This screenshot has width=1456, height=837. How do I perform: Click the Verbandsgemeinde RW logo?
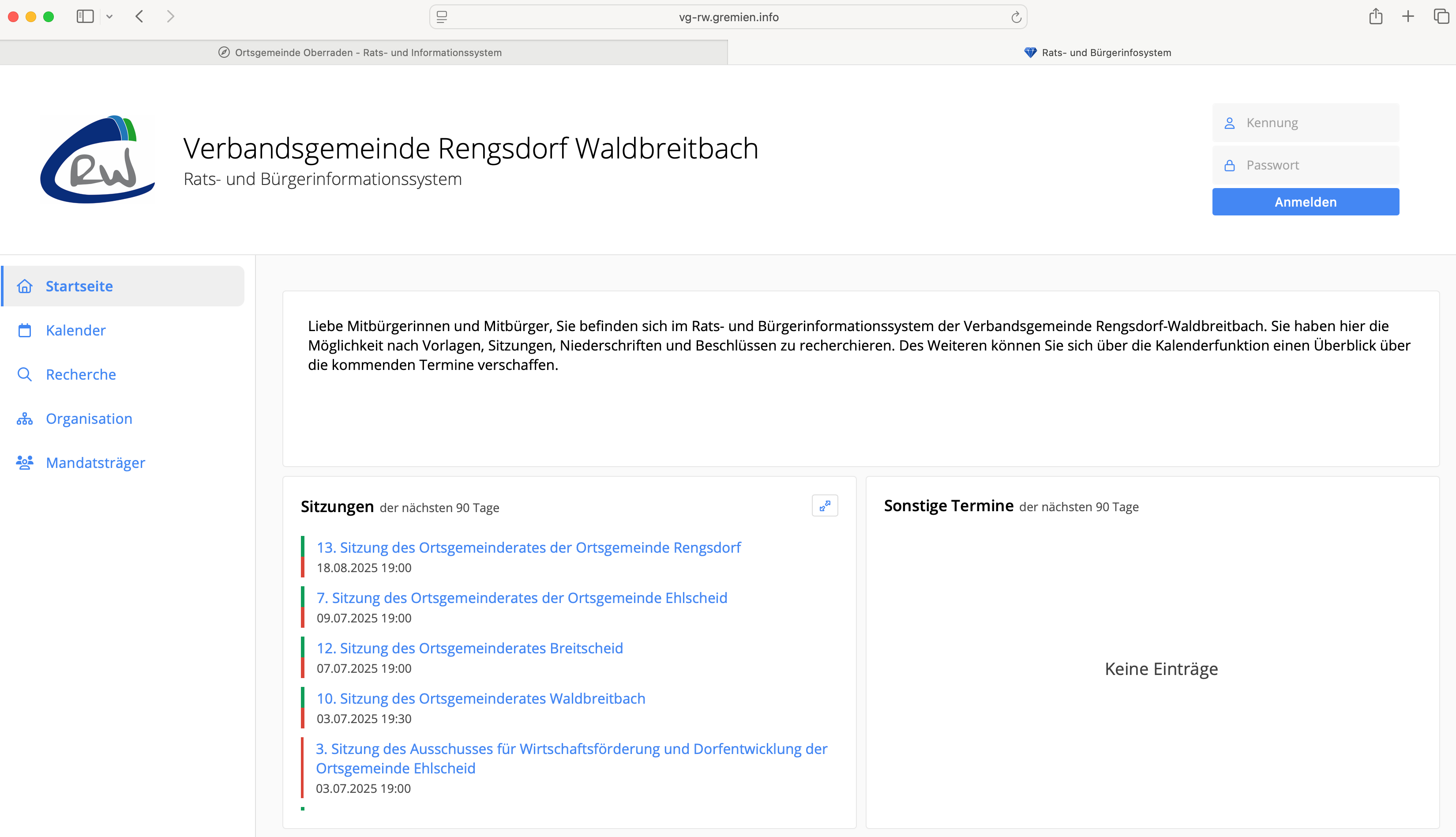(x=98, y=160)
